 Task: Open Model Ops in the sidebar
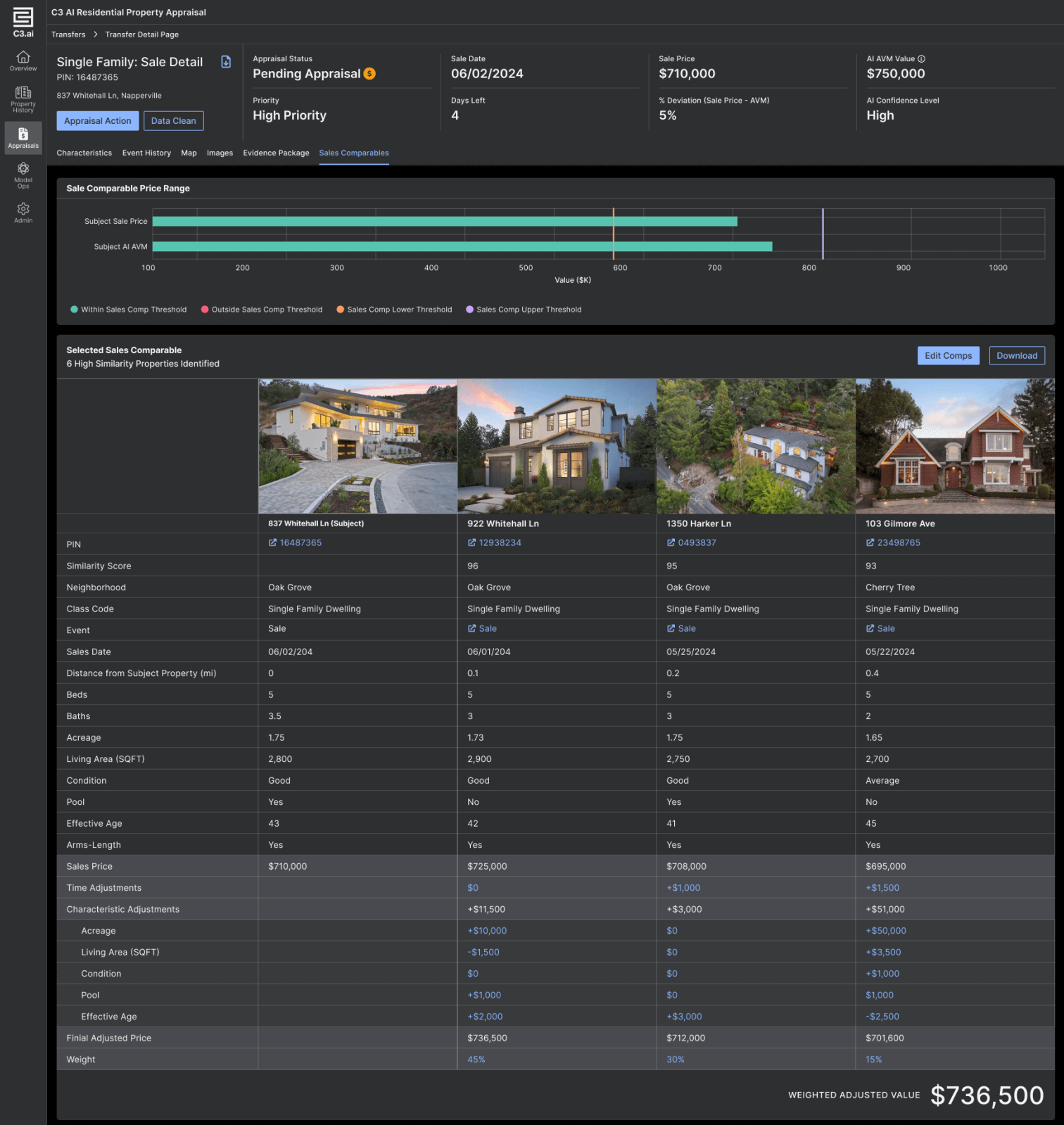click(x=23, y=175)
